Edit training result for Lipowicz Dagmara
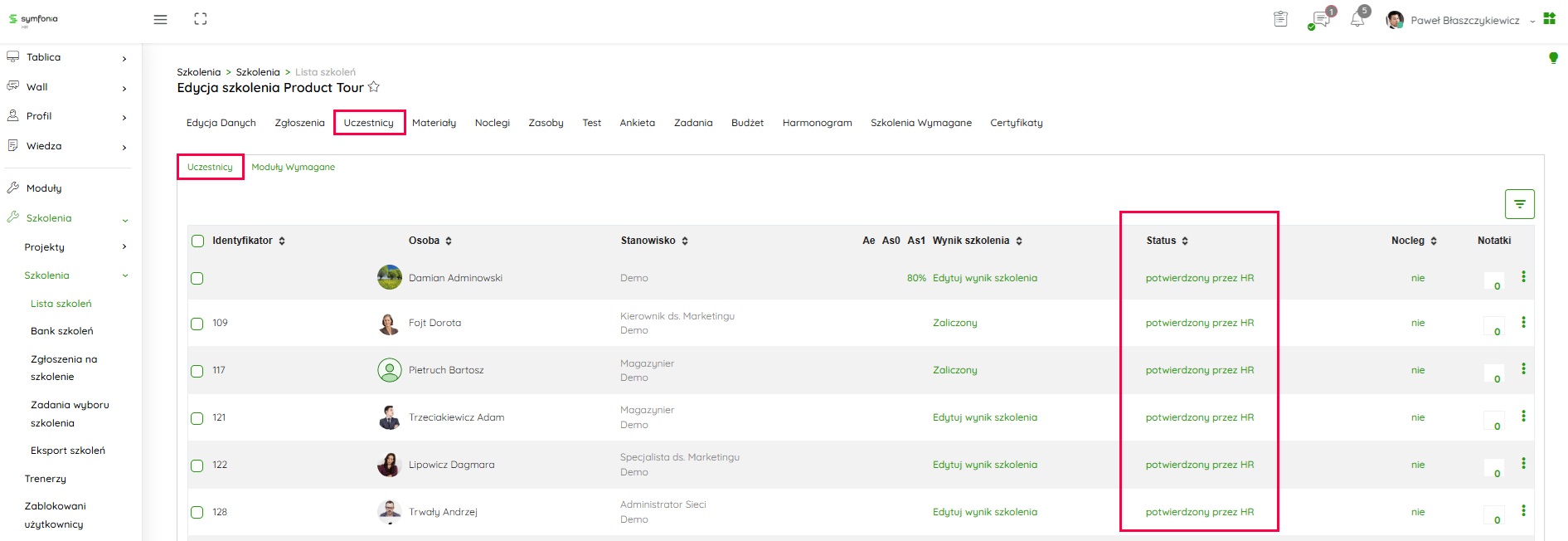 984,465
